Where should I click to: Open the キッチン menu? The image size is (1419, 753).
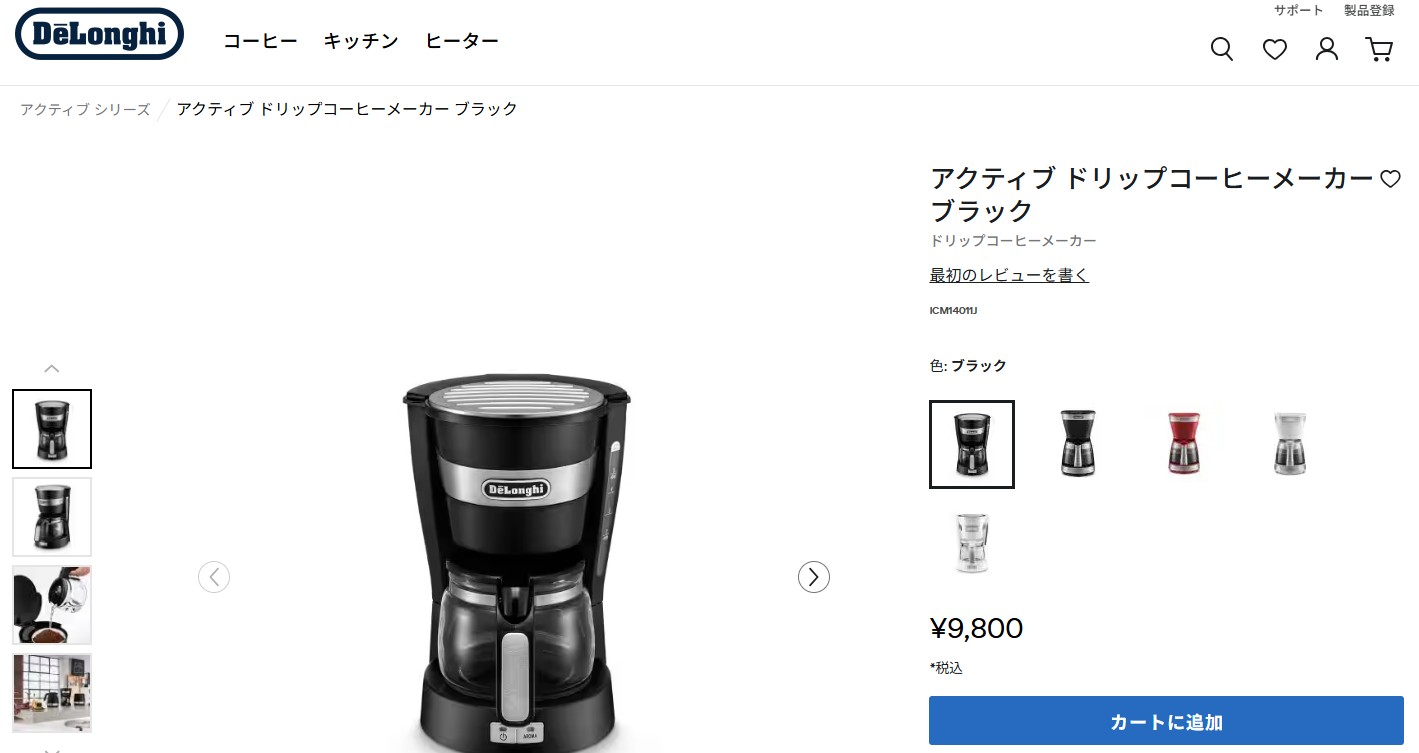tap(361, 41)
